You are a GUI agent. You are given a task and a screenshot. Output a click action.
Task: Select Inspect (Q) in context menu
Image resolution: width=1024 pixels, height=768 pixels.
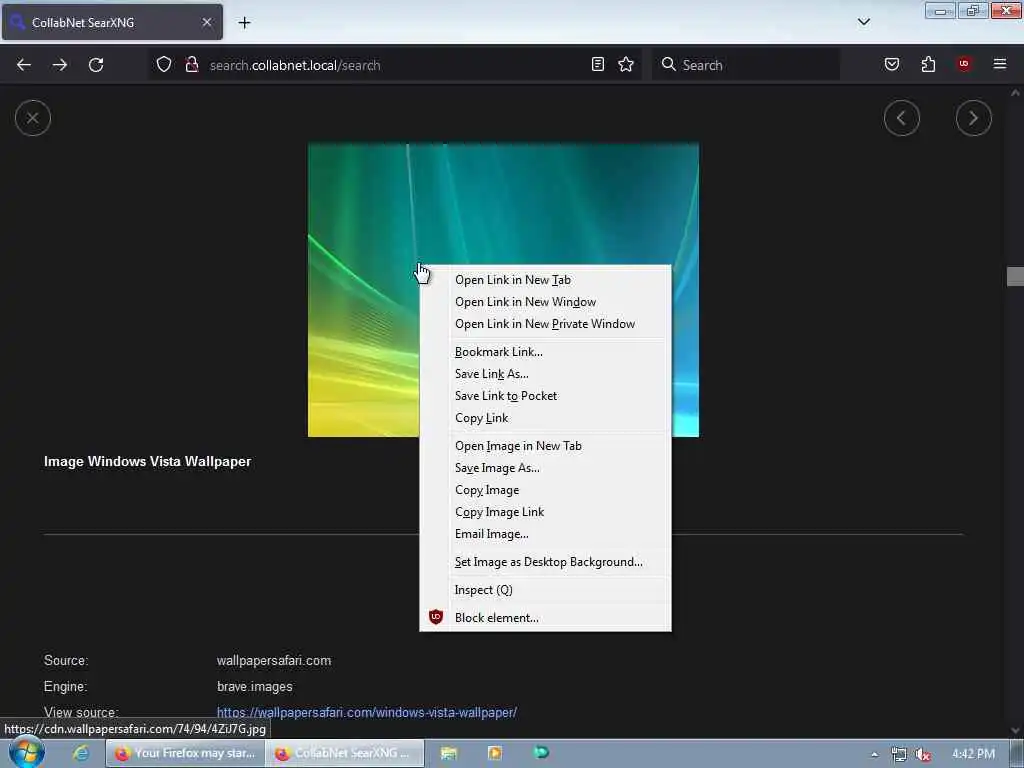[x=545, y=590]
